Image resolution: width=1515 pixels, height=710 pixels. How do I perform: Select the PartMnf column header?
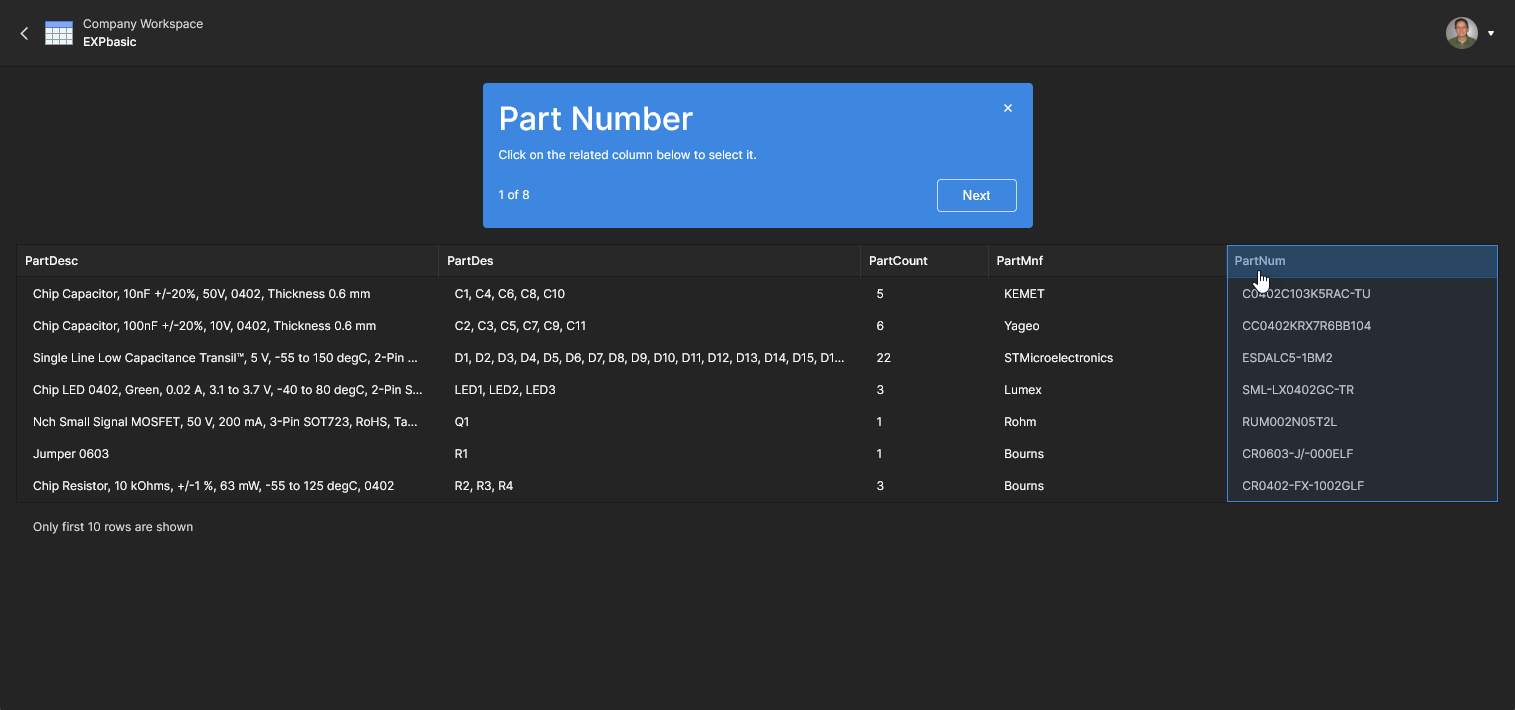1021,261
